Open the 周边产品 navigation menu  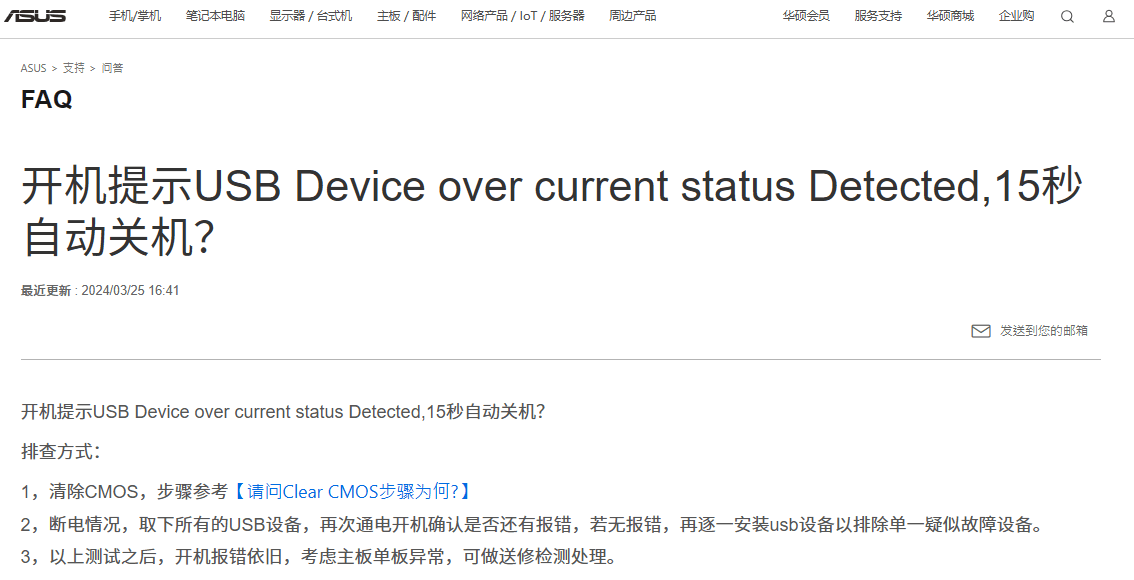pyautogui.click(x=633, y=16)
